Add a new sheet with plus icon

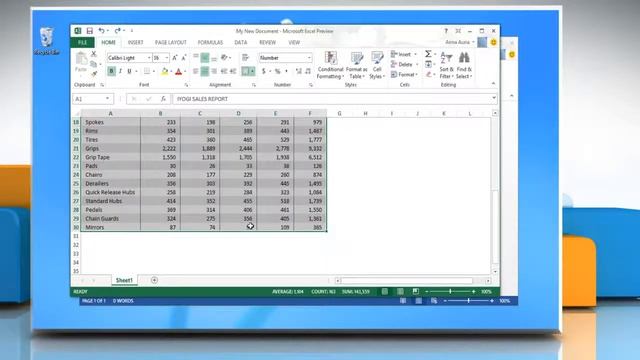point(154,280)
